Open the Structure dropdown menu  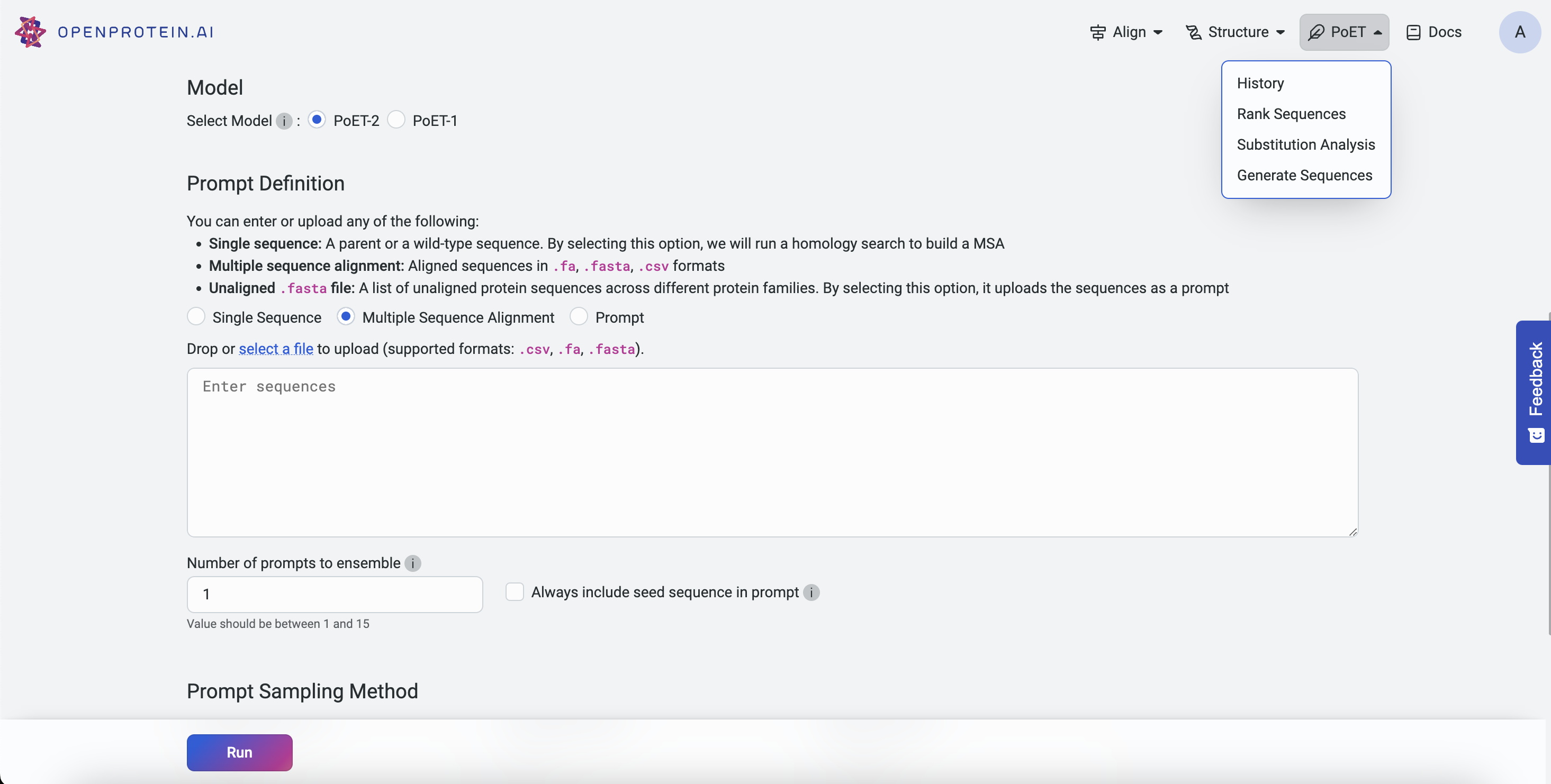[1237, 32]
